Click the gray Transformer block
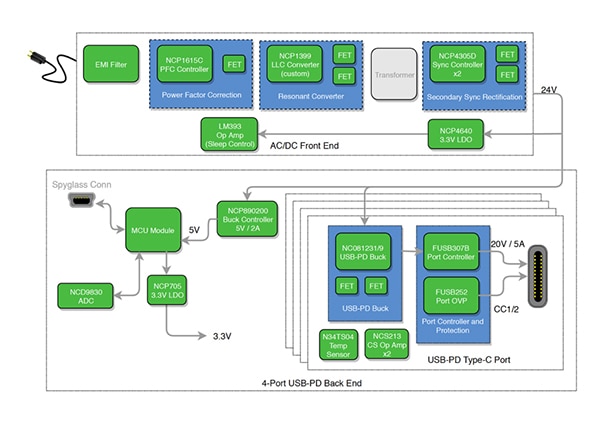Screen dimensions: 600x421 (393, 72)
